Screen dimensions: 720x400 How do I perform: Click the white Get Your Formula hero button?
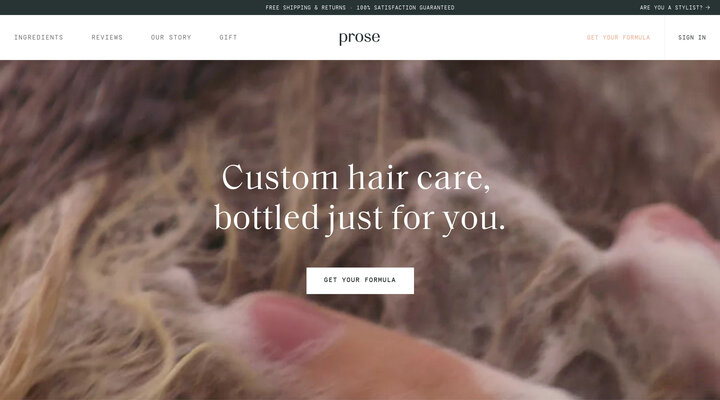[x=360, y=280]
